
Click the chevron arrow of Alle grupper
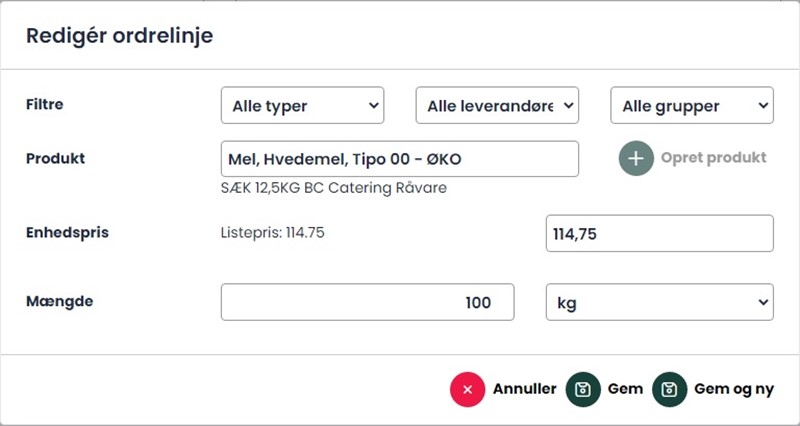[763, 105]
